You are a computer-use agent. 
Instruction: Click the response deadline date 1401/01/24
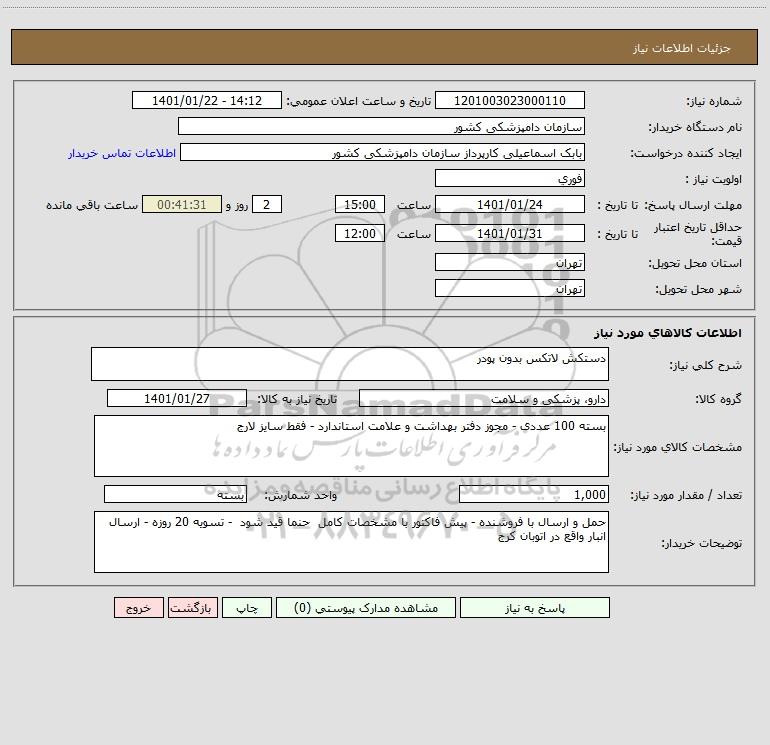510,205
